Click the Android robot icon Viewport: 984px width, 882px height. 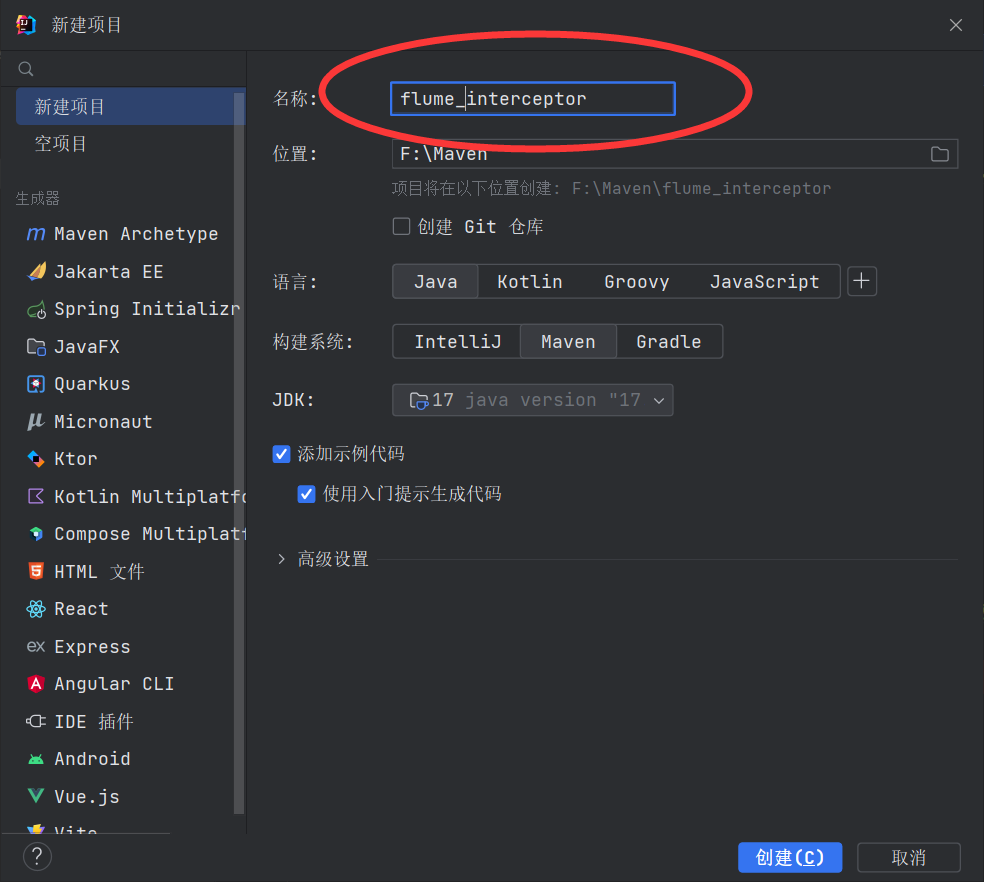point(36,760)
